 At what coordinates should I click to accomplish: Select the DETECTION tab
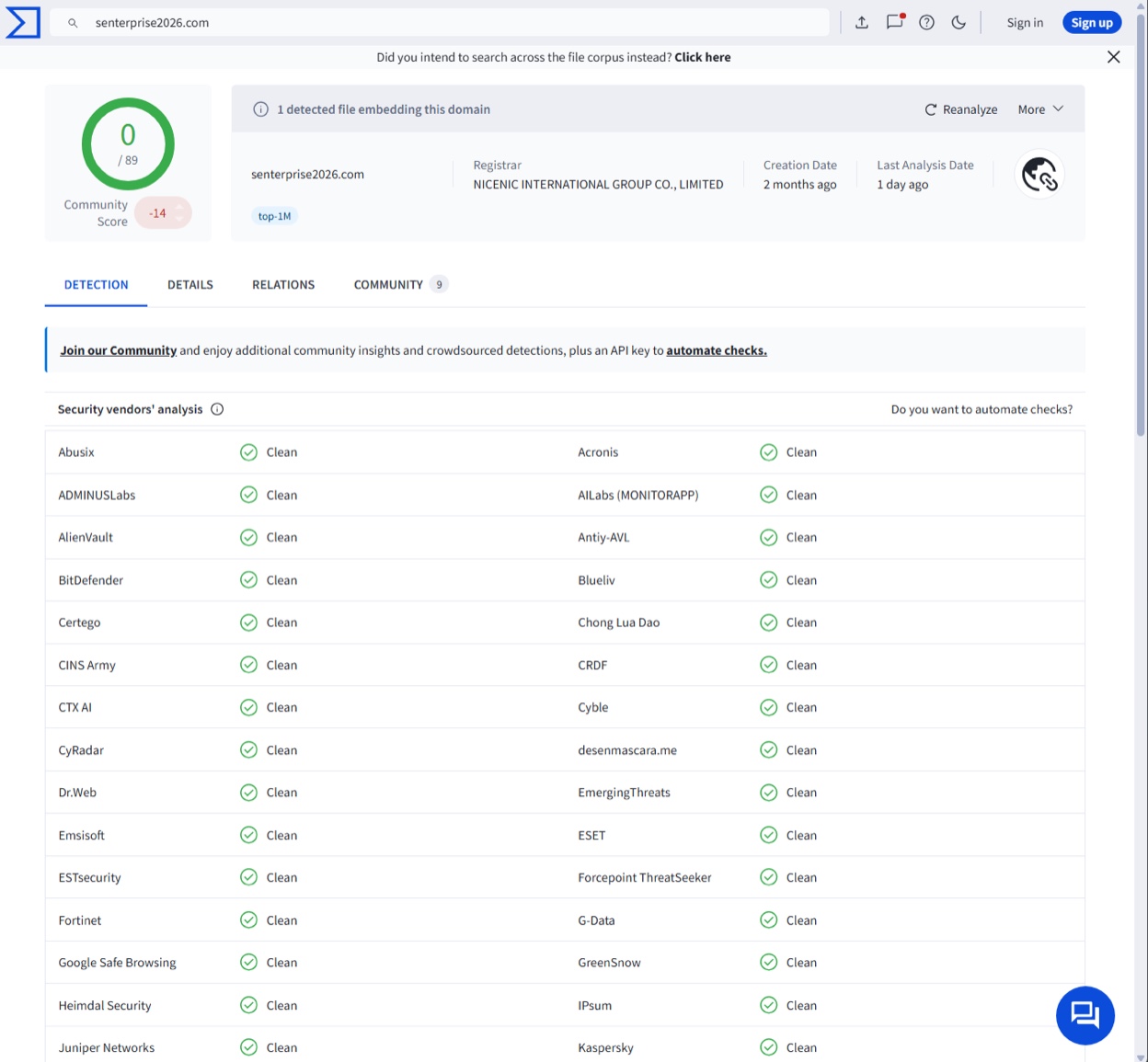tap(96, 285)
